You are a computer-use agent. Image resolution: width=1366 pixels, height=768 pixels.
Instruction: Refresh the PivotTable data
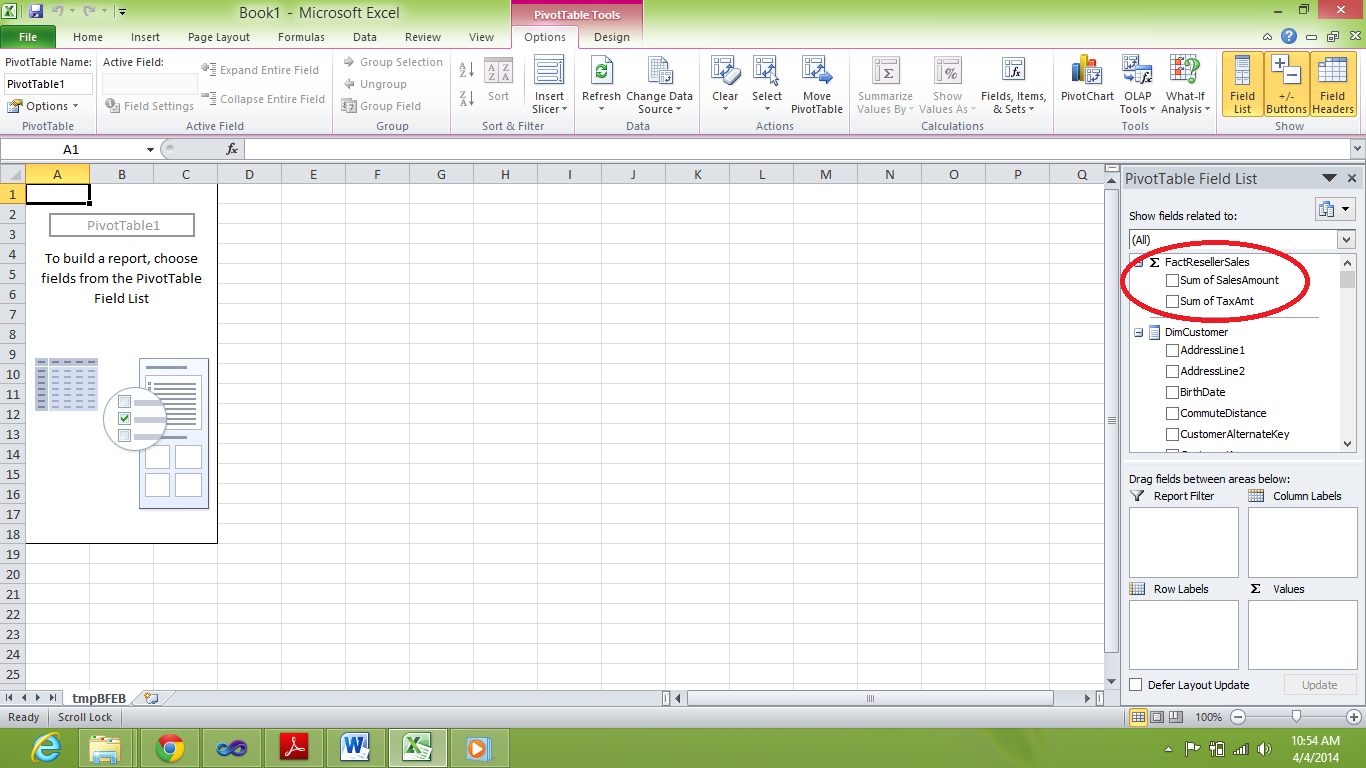coord(601,86)
